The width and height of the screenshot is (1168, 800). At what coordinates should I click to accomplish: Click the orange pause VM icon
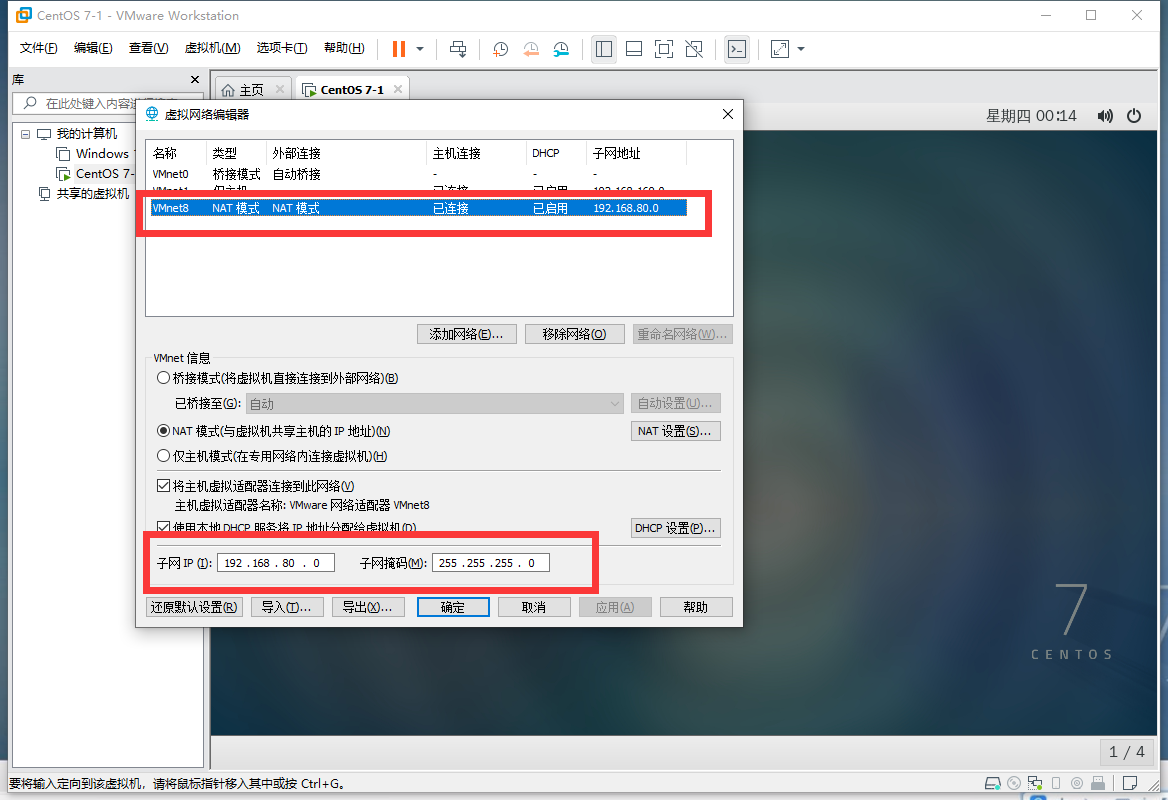tap(399, 49)
